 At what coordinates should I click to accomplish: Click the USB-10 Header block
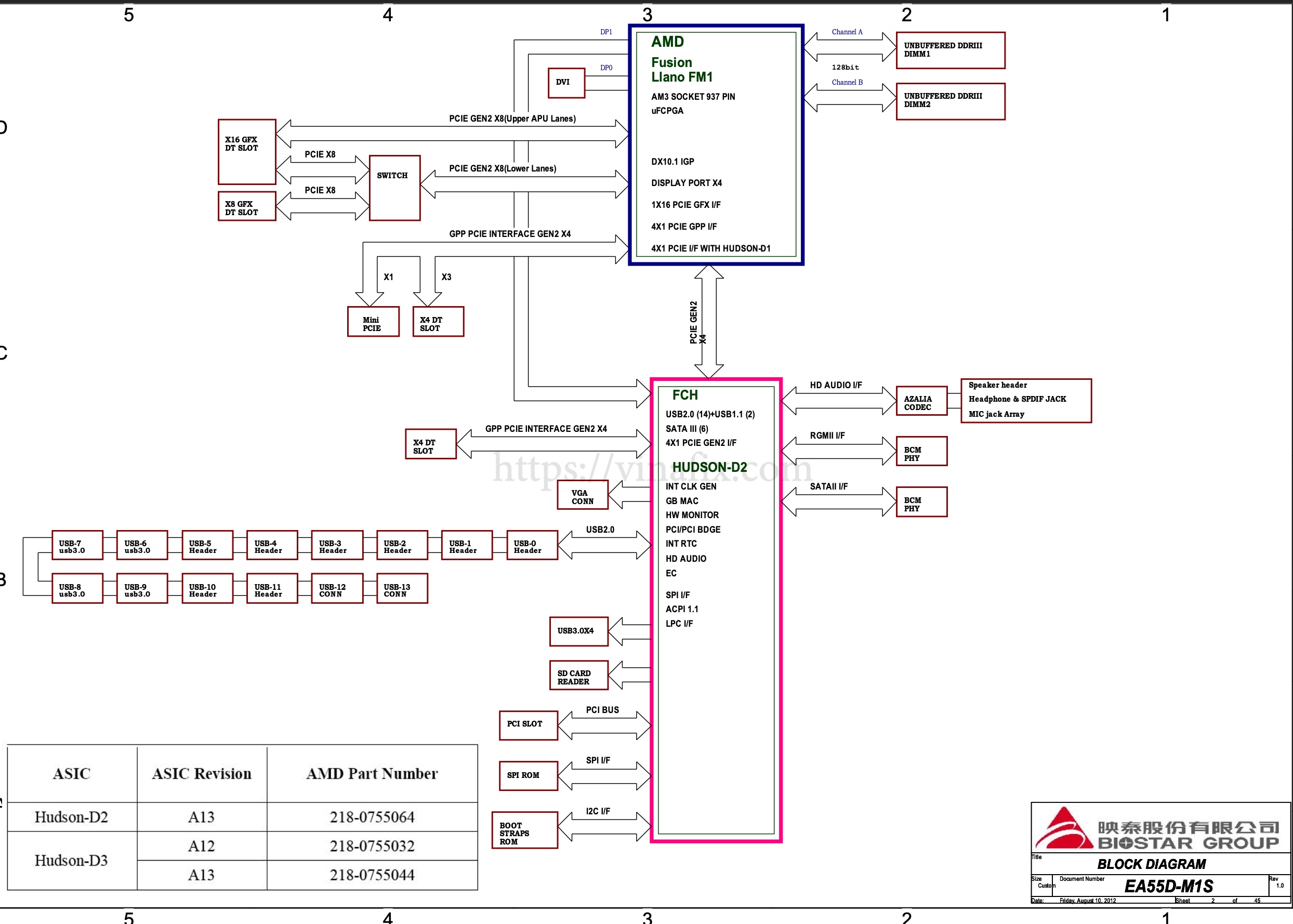(208, 588)
